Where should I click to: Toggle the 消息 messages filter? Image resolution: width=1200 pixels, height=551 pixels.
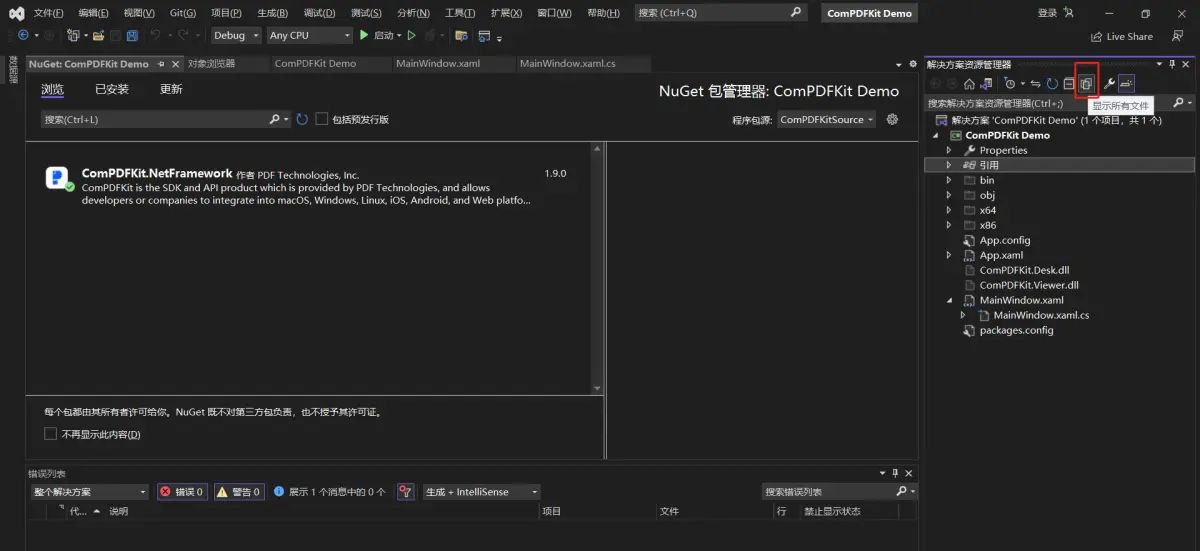pos(329,492)
